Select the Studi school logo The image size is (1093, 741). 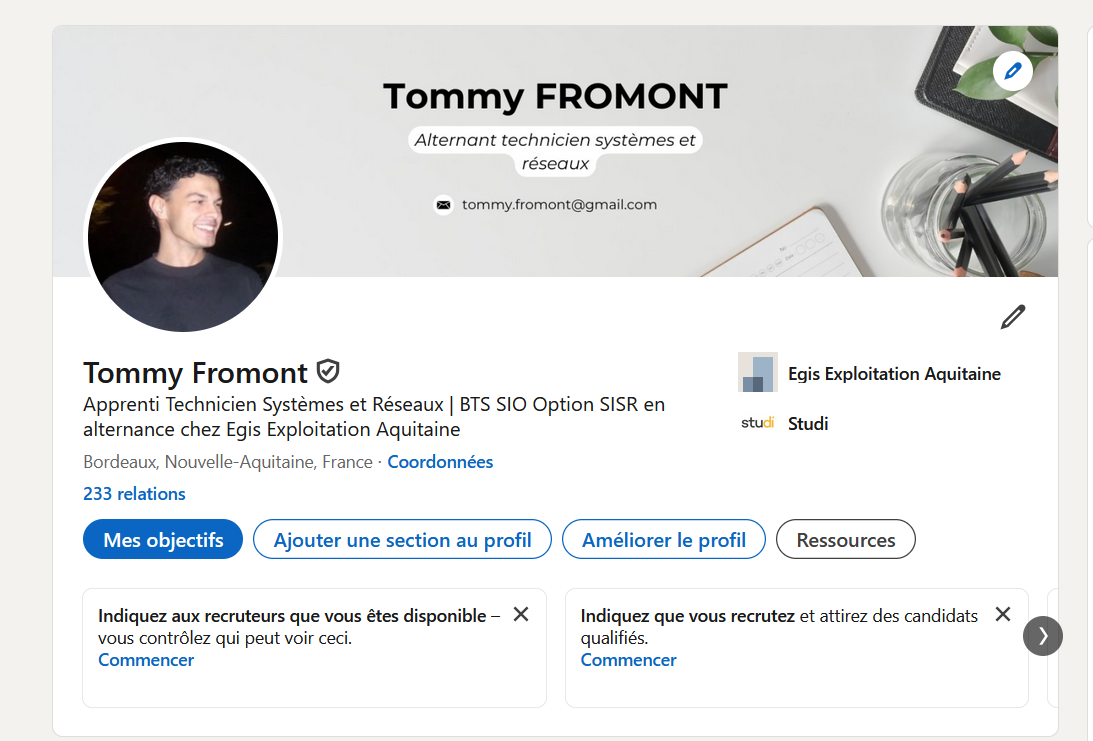[x=758, y=423]
